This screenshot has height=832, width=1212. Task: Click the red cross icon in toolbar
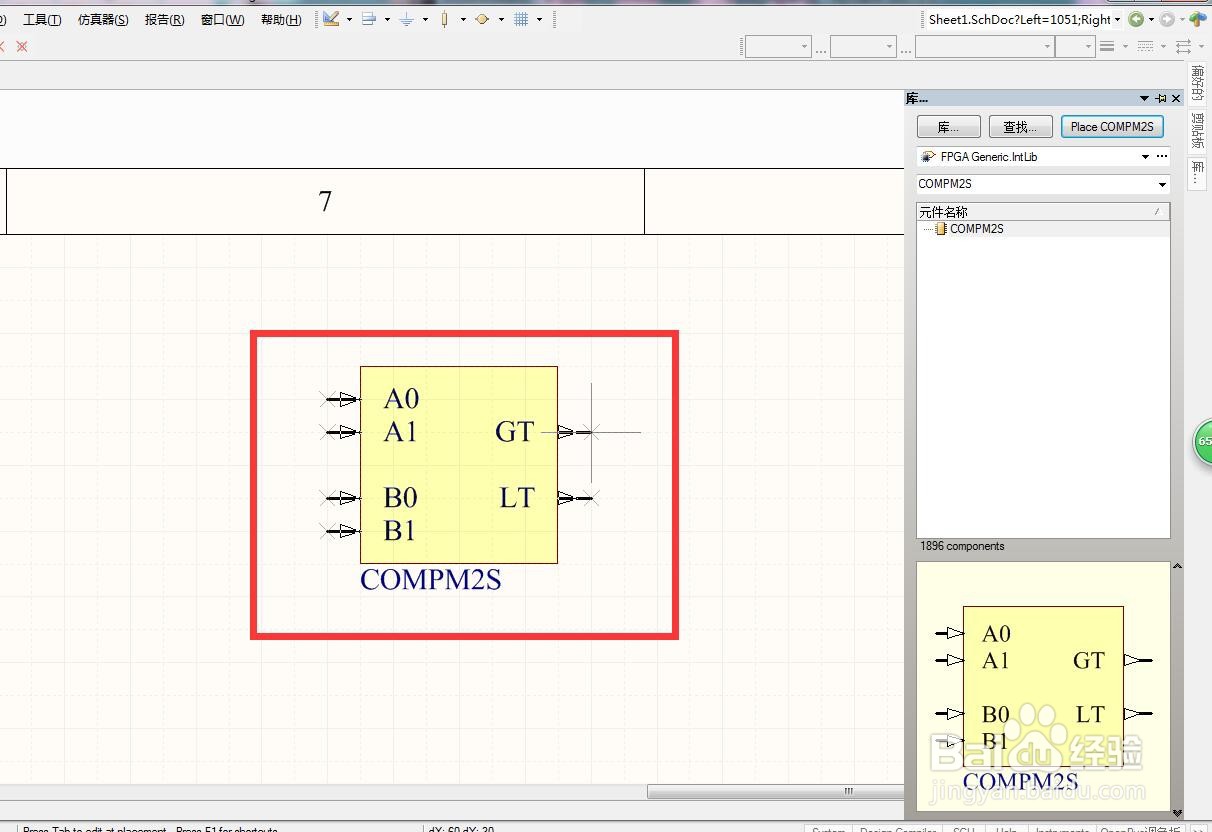[x=22, y=46]
